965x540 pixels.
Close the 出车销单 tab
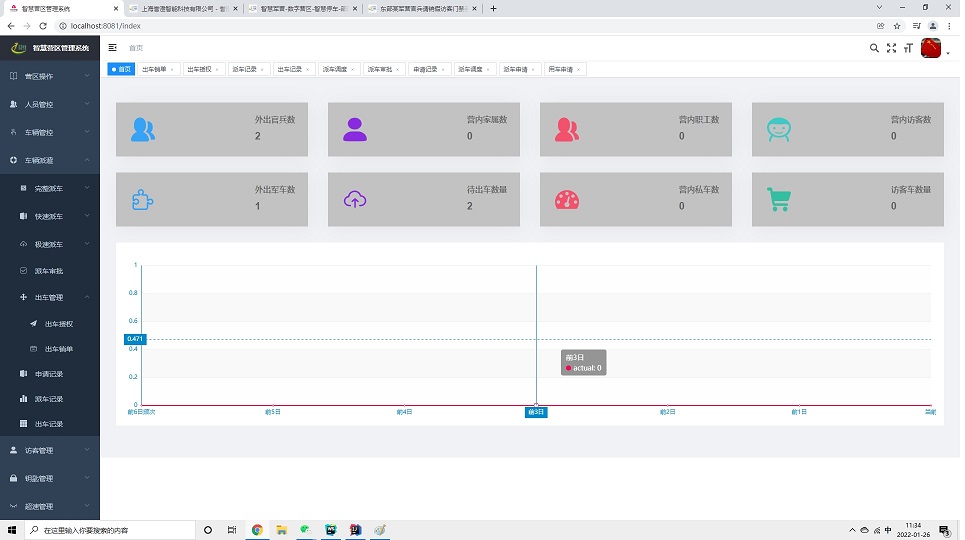click(x=173, y=70)
